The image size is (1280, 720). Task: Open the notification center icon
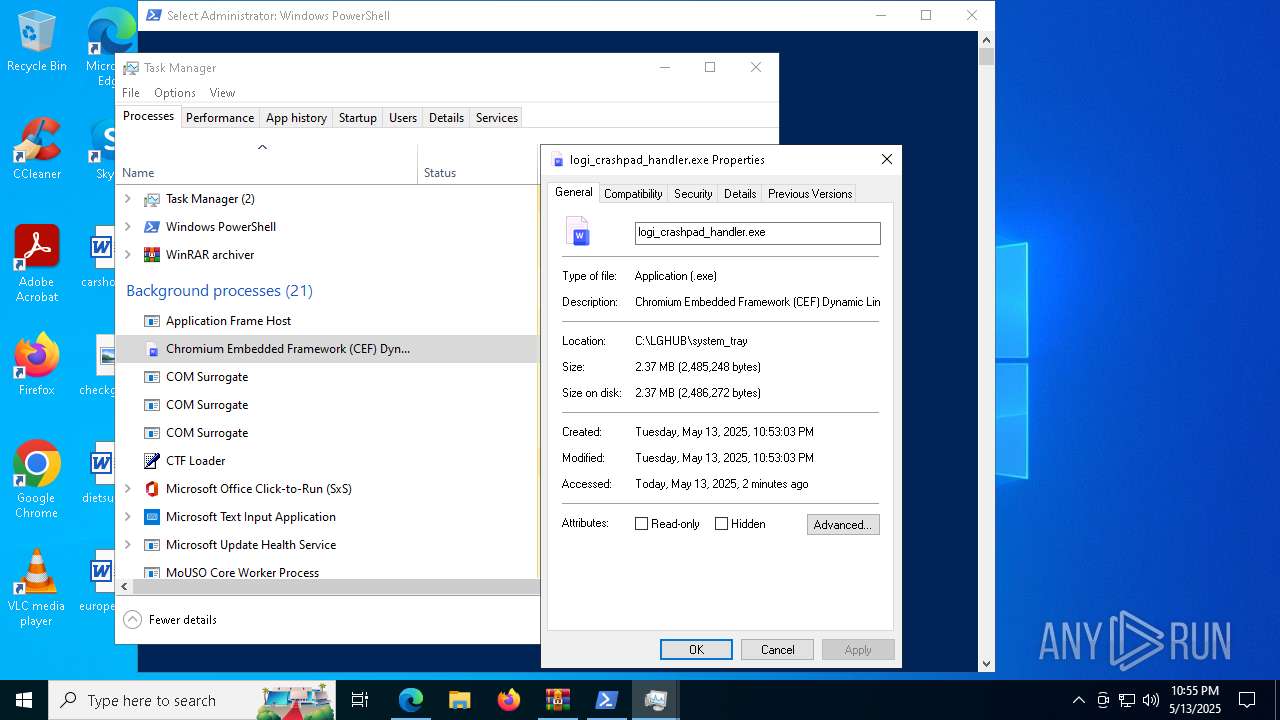1247,700
